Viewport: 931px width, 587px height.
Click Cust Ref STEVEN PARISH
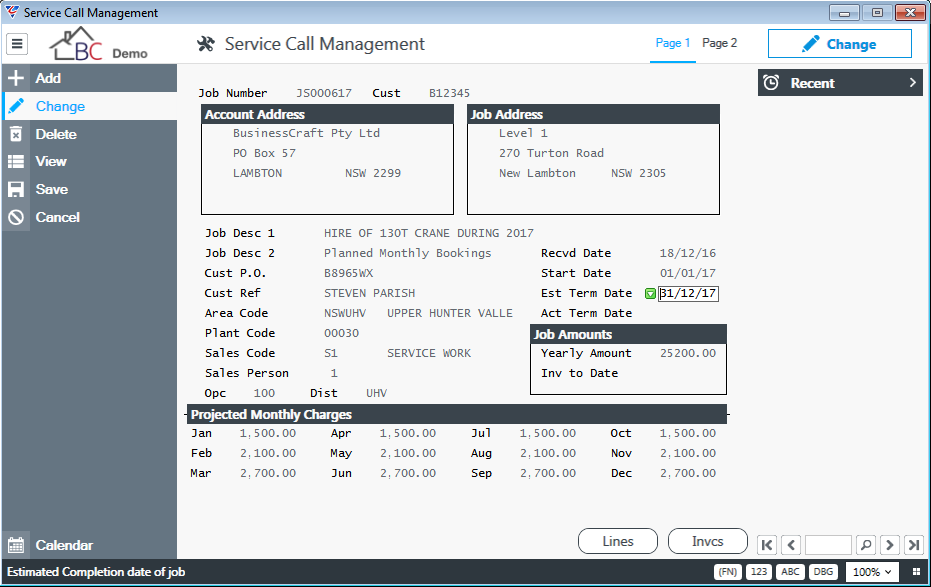(369, 293)
